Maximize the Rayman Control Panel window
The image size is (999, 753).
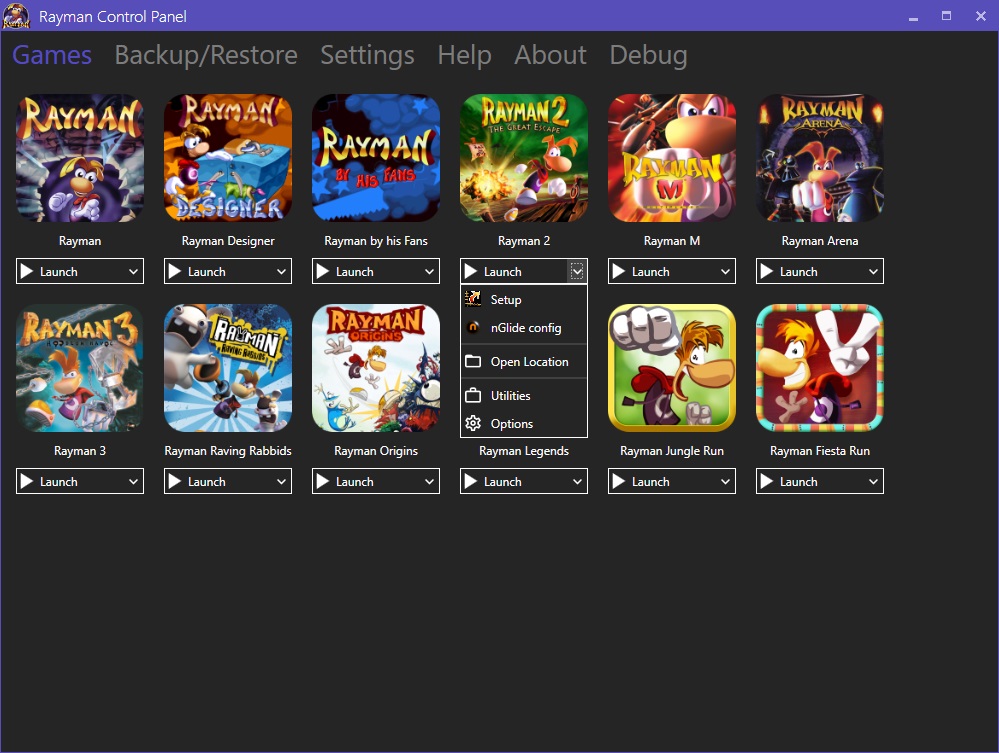[947, 17]
